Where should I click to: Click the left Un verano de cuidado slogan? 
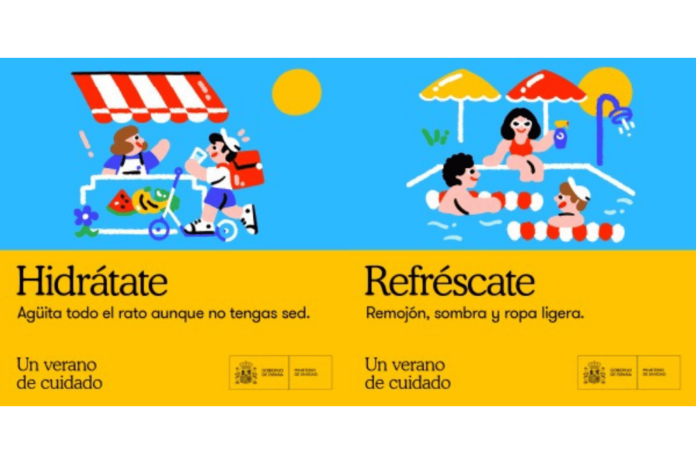[59, 373]
